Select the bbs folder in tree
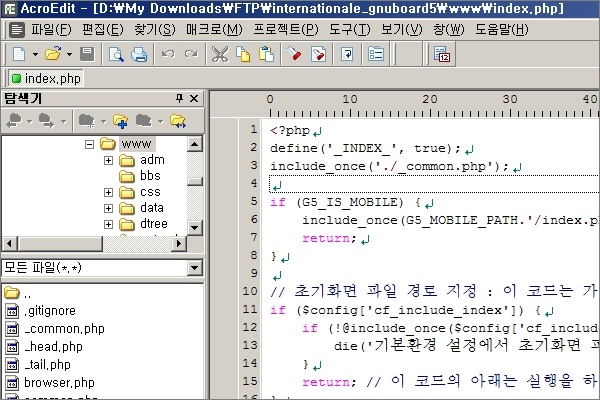 tap(150, 176)
